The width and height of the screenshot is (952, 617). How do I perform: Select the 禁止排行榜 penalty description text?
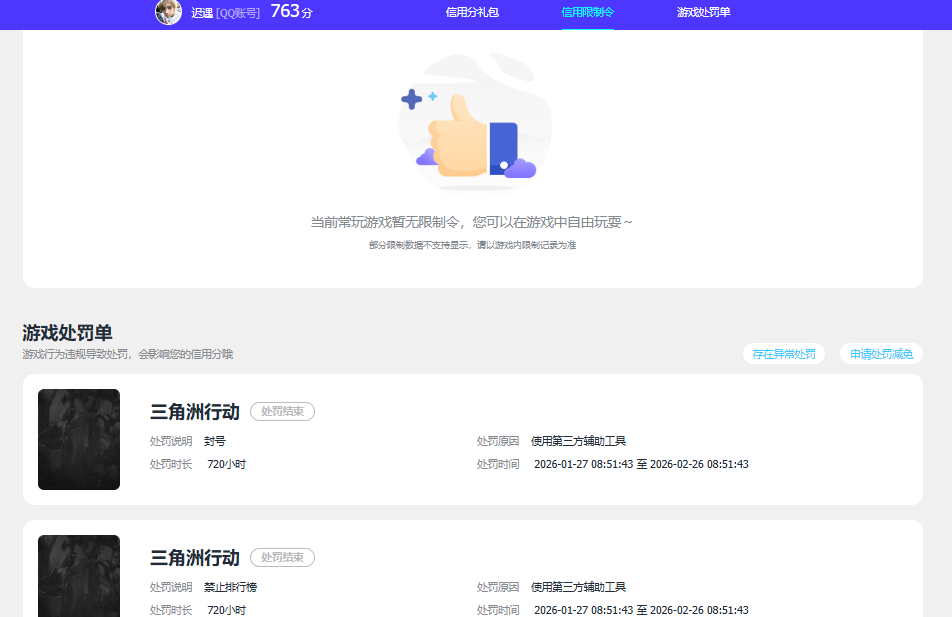(x=230, y=587)
